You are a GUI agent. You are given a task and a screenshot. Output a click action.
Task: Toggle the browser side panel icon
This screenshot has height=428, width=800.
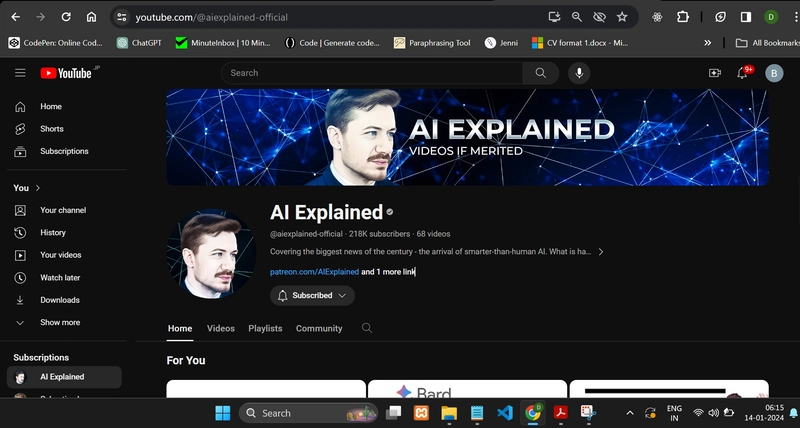tap(746, 17)
